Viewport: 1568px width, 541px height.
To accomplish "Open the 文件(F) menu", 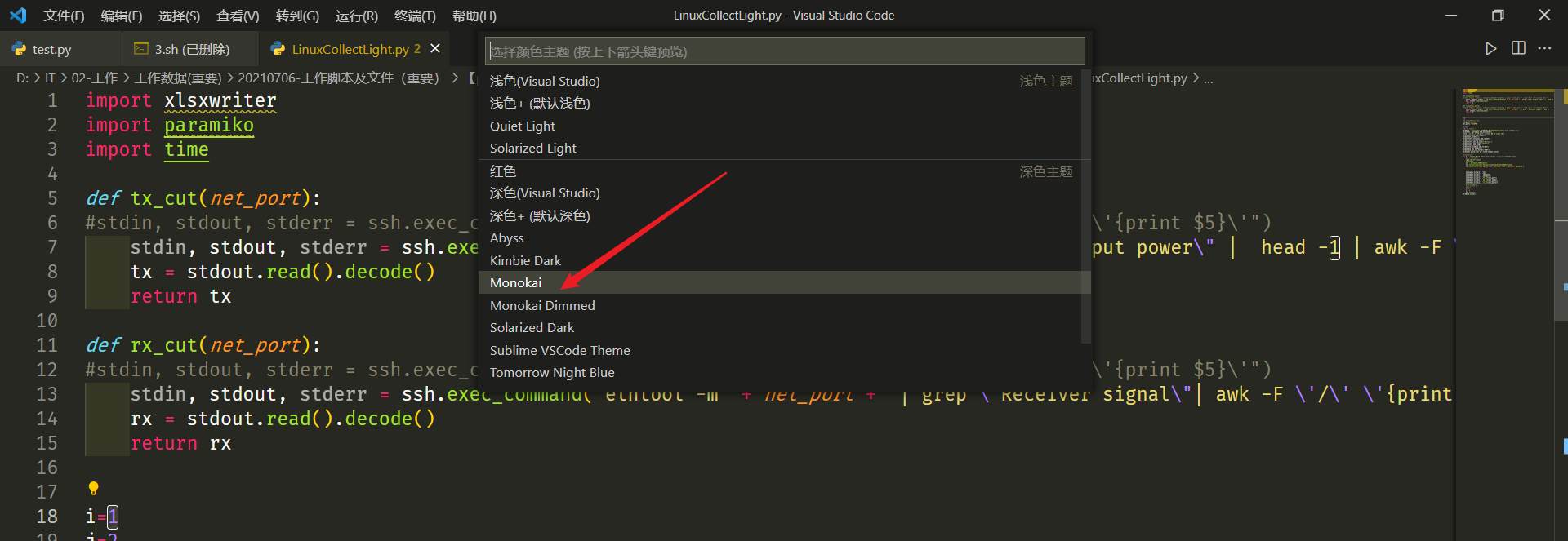I will tap(64, 16).
